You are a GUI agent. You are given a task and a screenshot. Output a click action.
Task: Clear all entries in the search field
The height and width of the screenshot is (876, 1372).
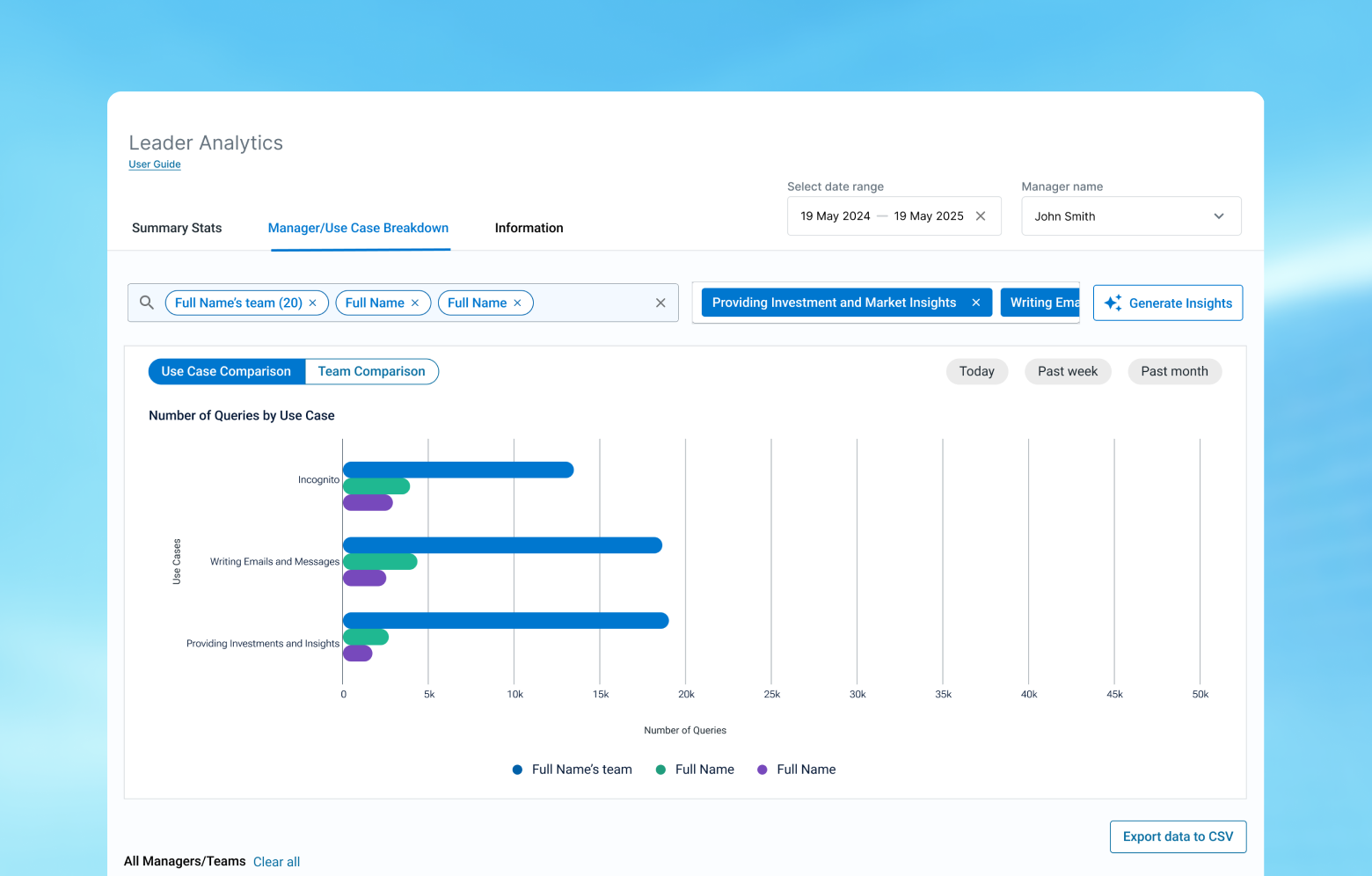(x=660, y=303)
